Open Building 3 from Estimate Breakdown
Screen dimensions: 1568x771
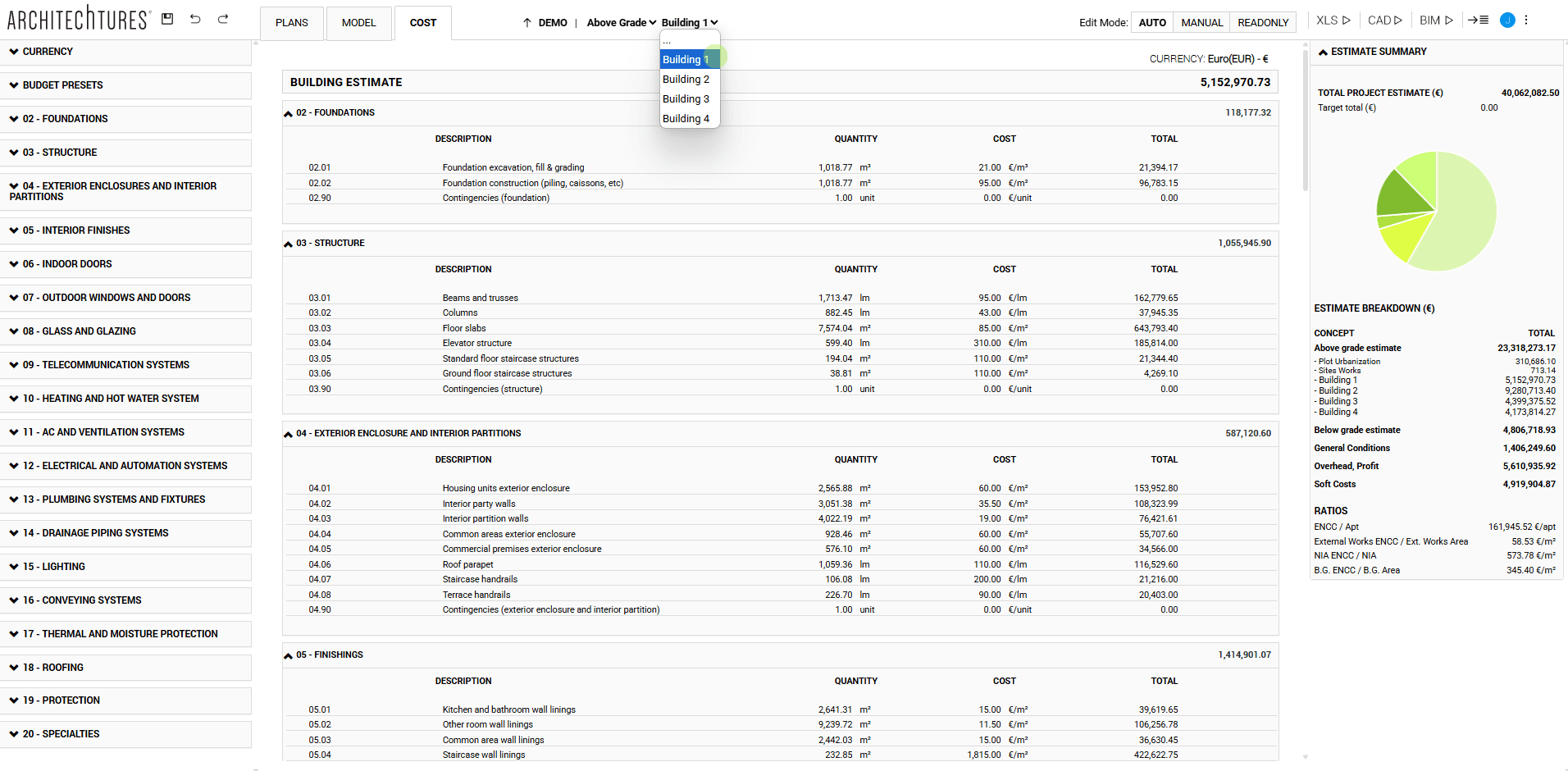pyautogui.click(x=1337, y=401)
